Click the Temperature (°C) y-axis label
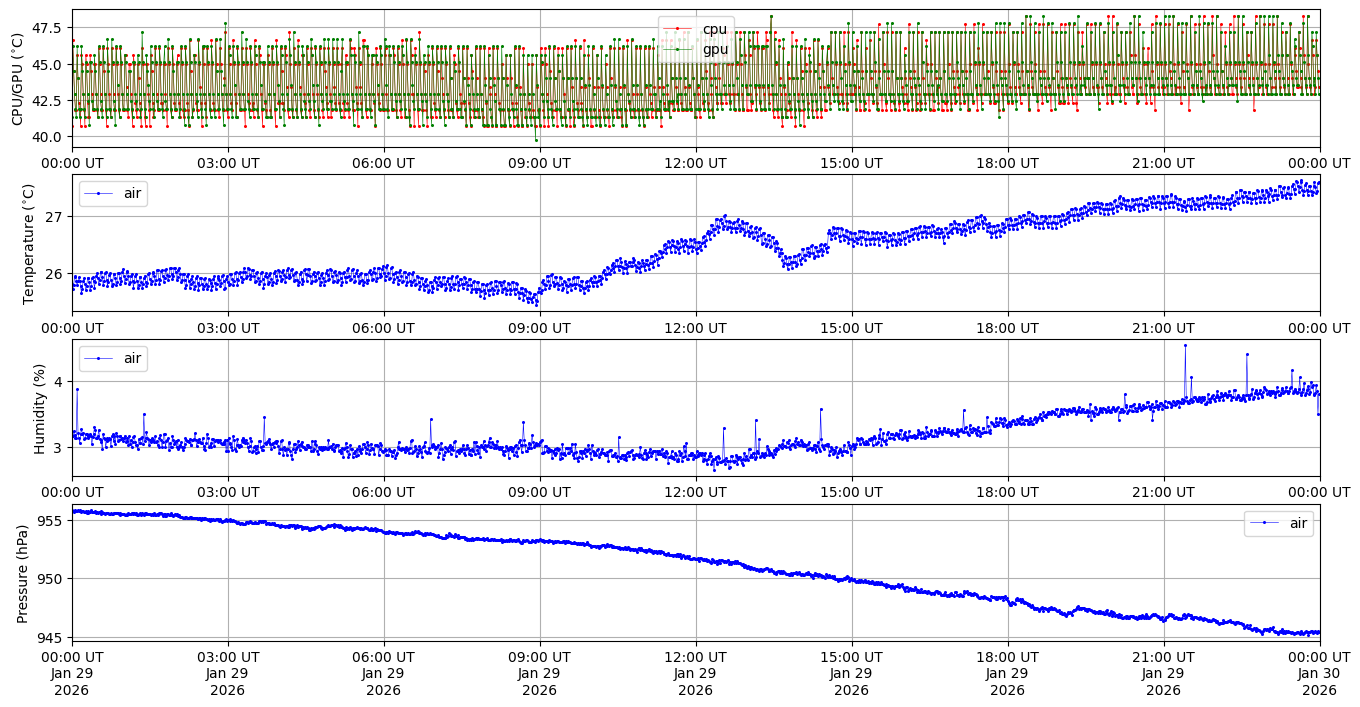 [x=28, y=243]
